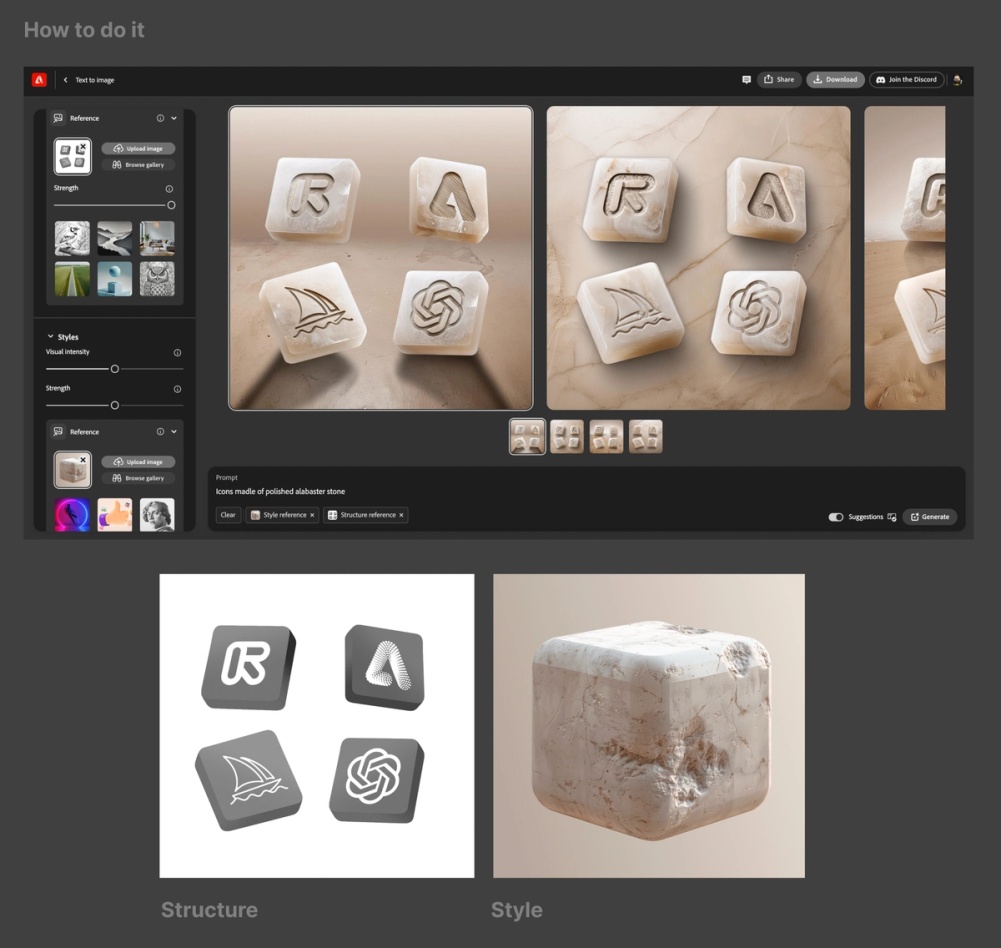Viewport: 1001px width, 948px height.
Task: Click the Share button
Action: pos(779,80)
